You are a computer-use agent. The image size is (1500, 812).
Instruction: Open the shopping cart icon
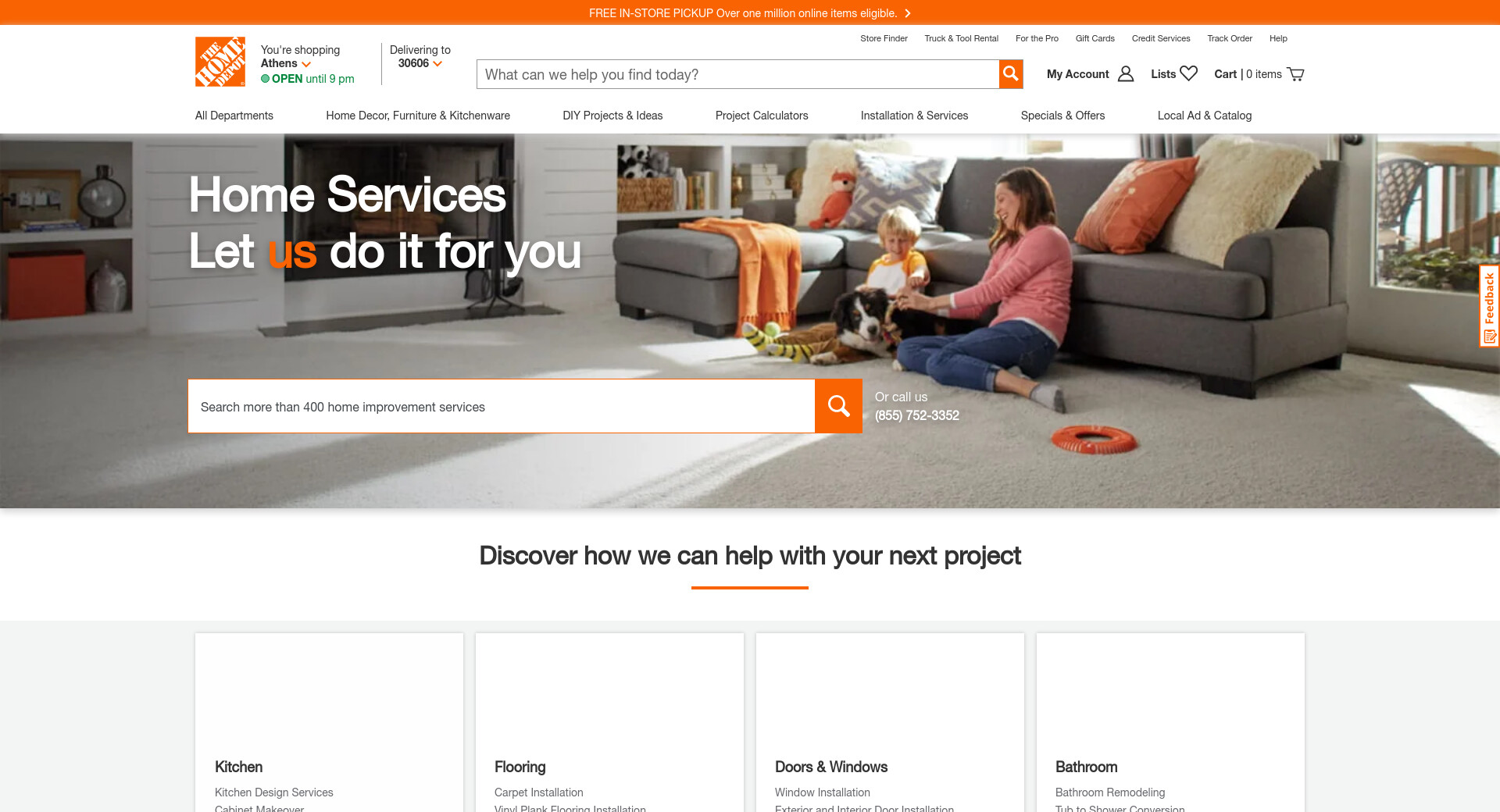[1295, 74]
